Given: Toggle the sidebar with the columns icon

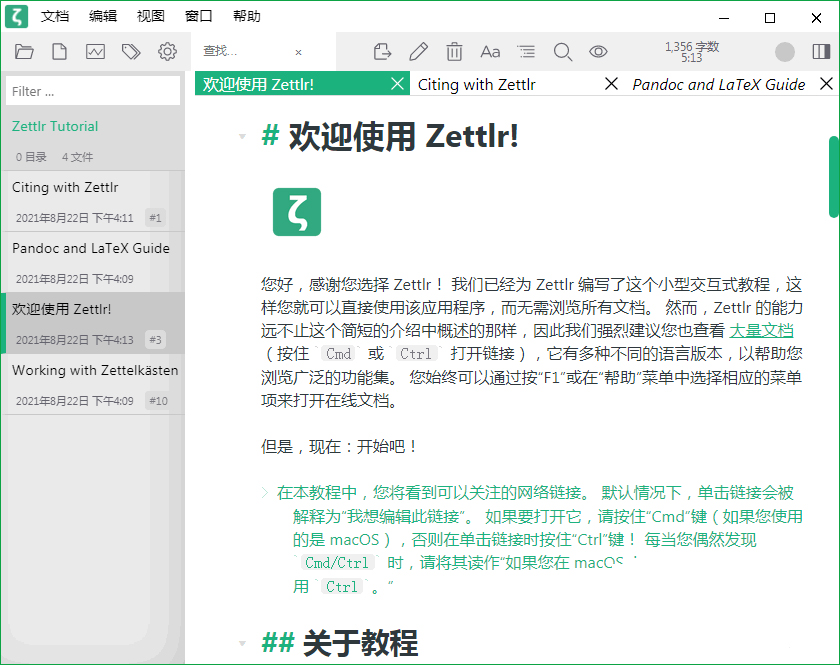Looking at the screenshot, I should (821, 51).
